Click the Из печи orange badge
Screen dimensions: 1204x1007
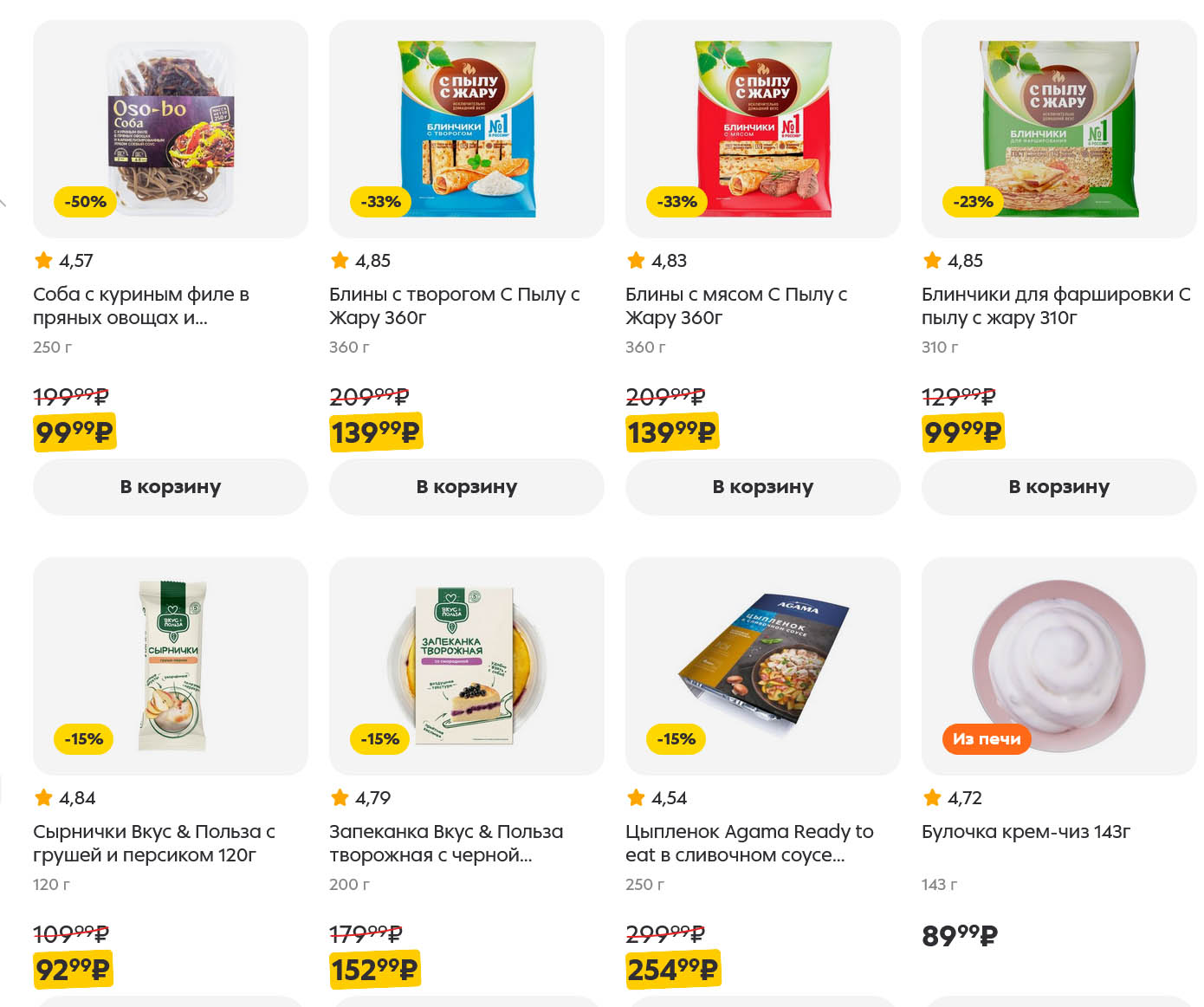click(x=987, y=739)
